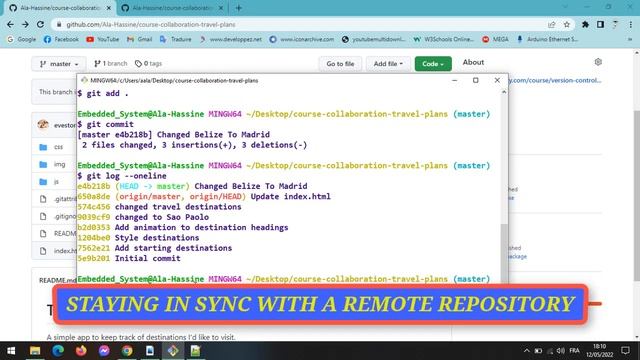Open W3Schools Online bookmark

coord(443,39)
